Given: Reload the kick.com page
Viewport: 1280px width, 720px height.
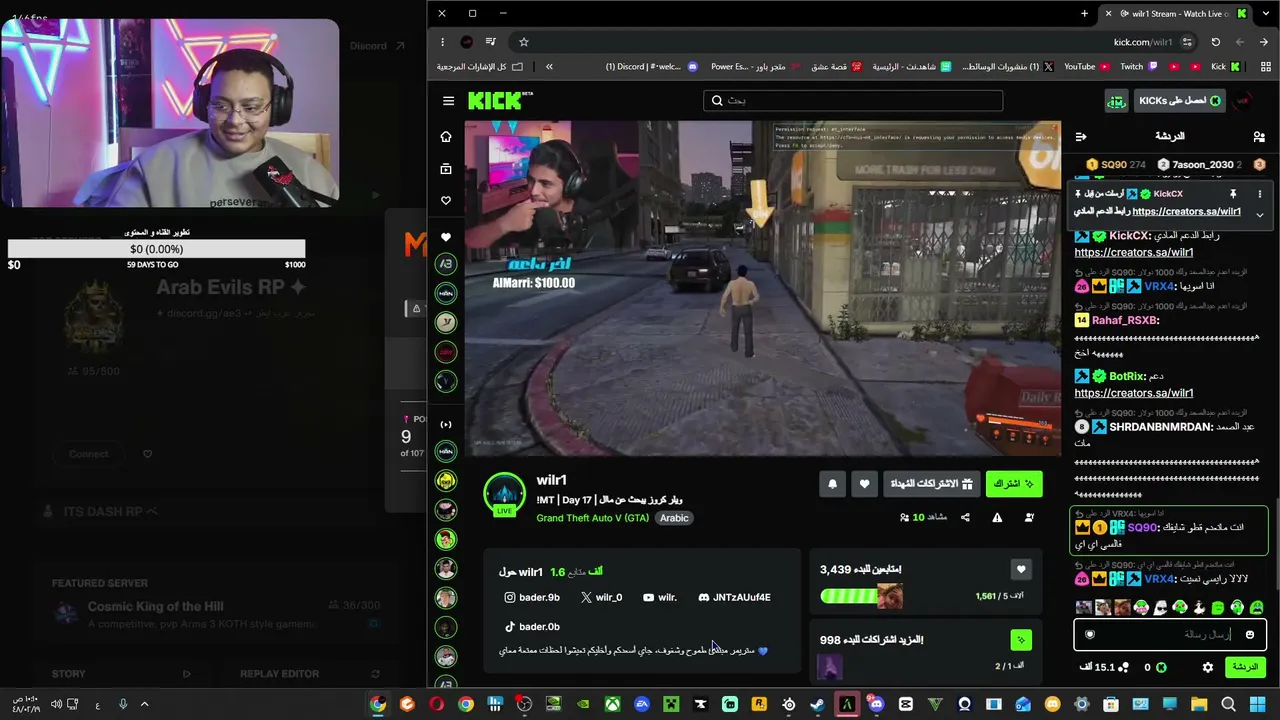Looking at the screenshot, I should [1215, 42].
